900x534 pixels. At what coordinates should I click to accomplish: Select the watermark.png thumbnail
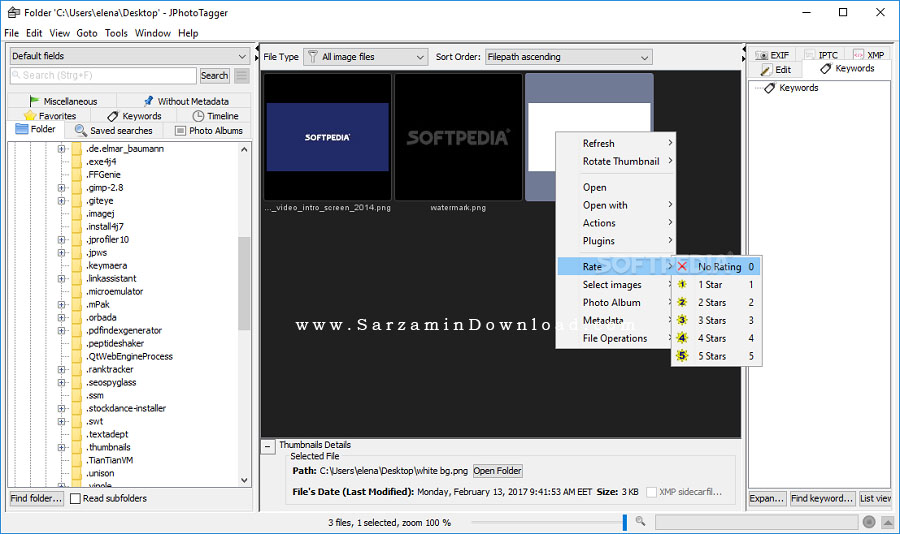458,137
